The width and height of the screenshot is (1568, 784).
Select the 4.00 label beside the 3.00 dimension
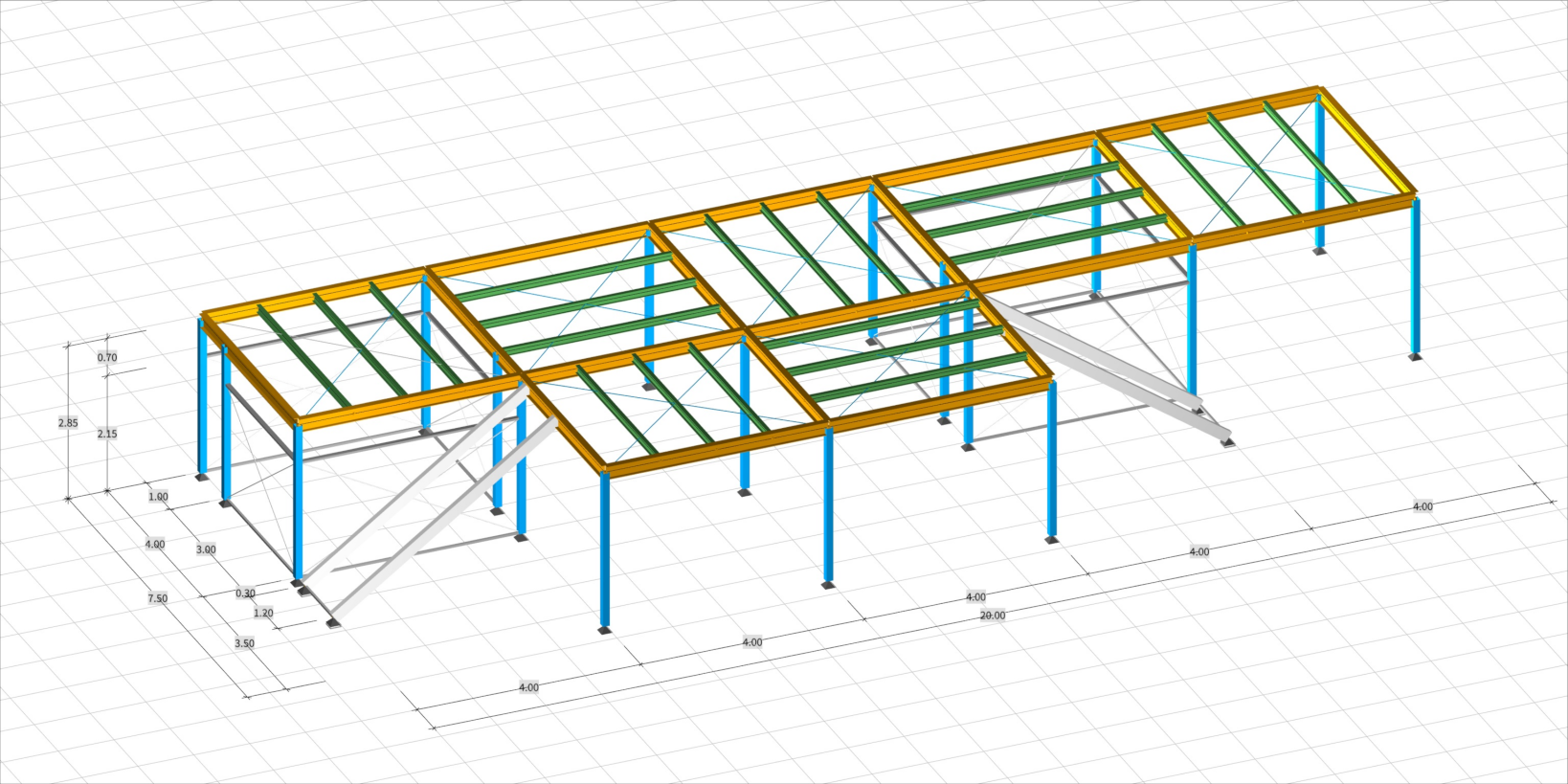click(154, 544)
